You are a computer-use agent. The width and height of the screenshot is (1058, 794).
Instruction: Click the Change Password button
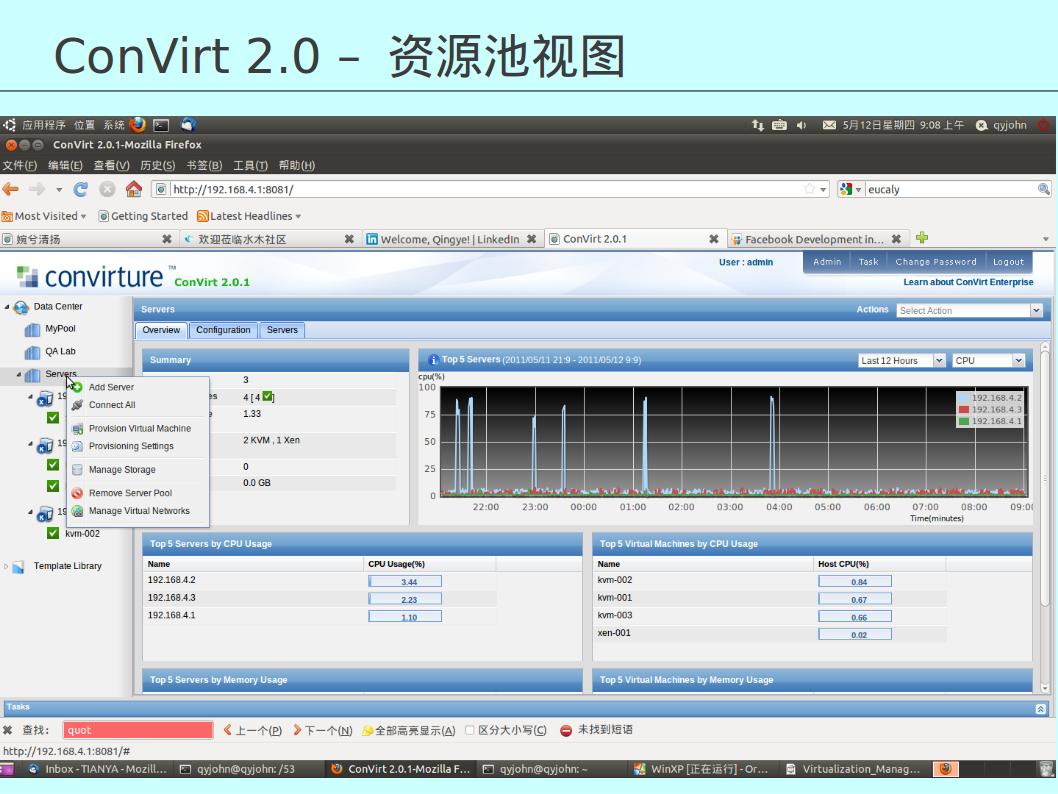point(935,262)
